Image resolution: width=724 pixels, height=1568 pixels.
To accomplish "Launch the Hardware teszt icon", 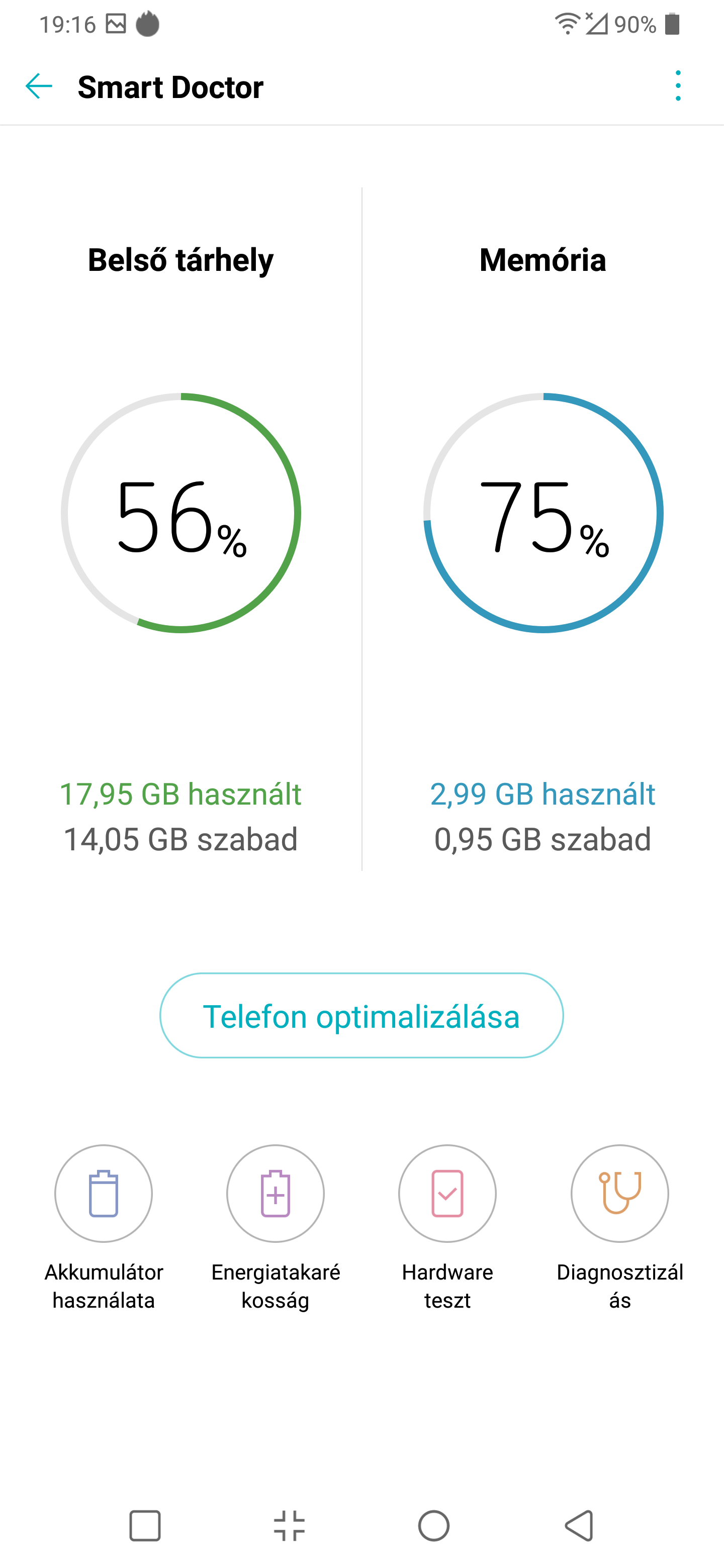I will click(447, 1193).
